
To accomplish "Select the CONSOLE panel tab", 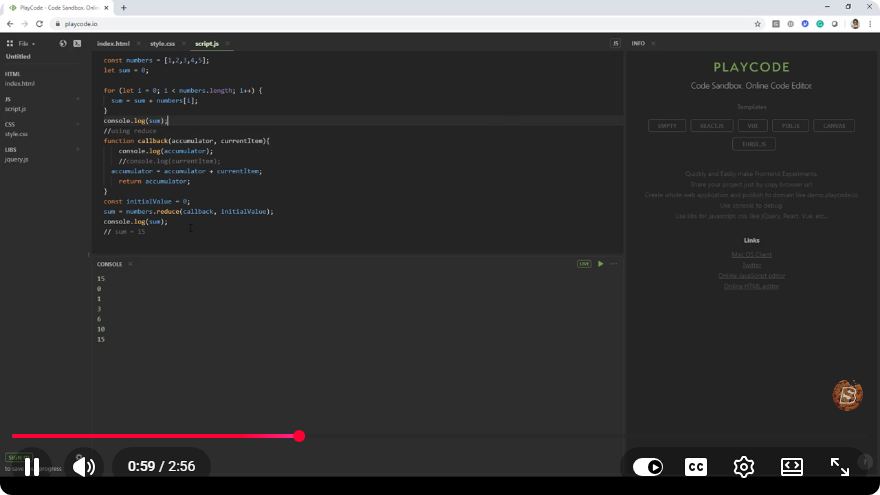I will click(x=109, y=264).
